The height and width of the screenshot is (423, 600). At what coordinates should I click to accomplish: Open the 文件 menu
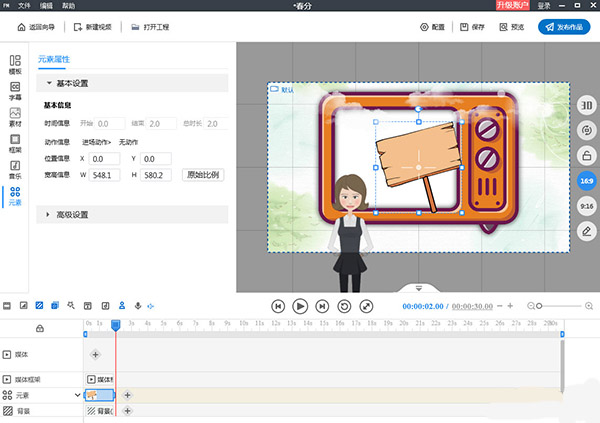[24, 5]
